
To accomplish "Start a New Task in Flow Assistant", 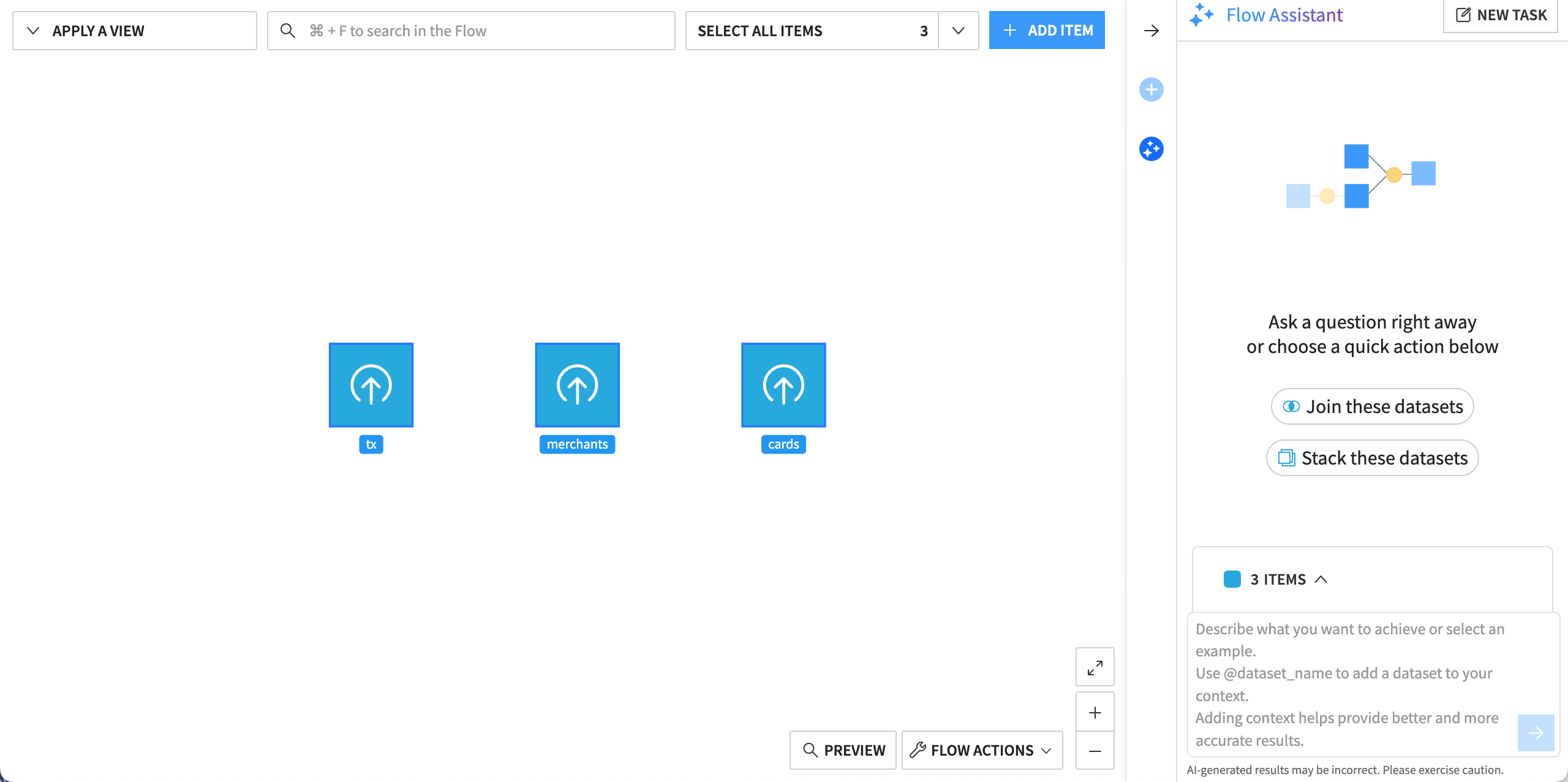I will point(1500,15).
